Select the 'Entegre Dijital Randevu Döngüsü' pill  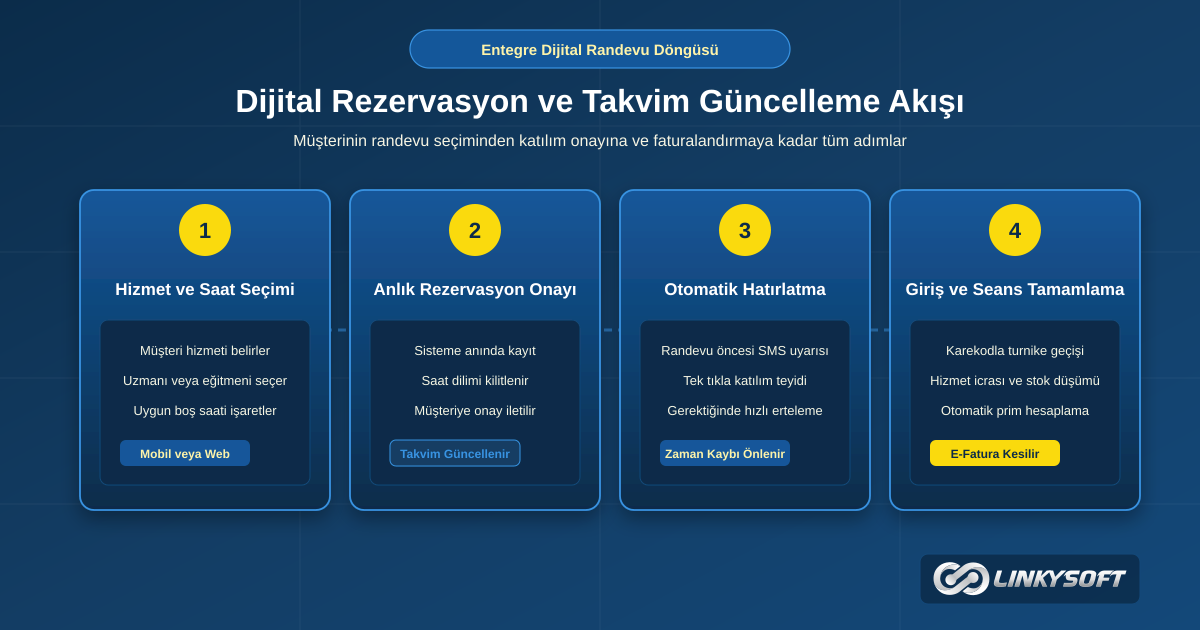point(600,49)
